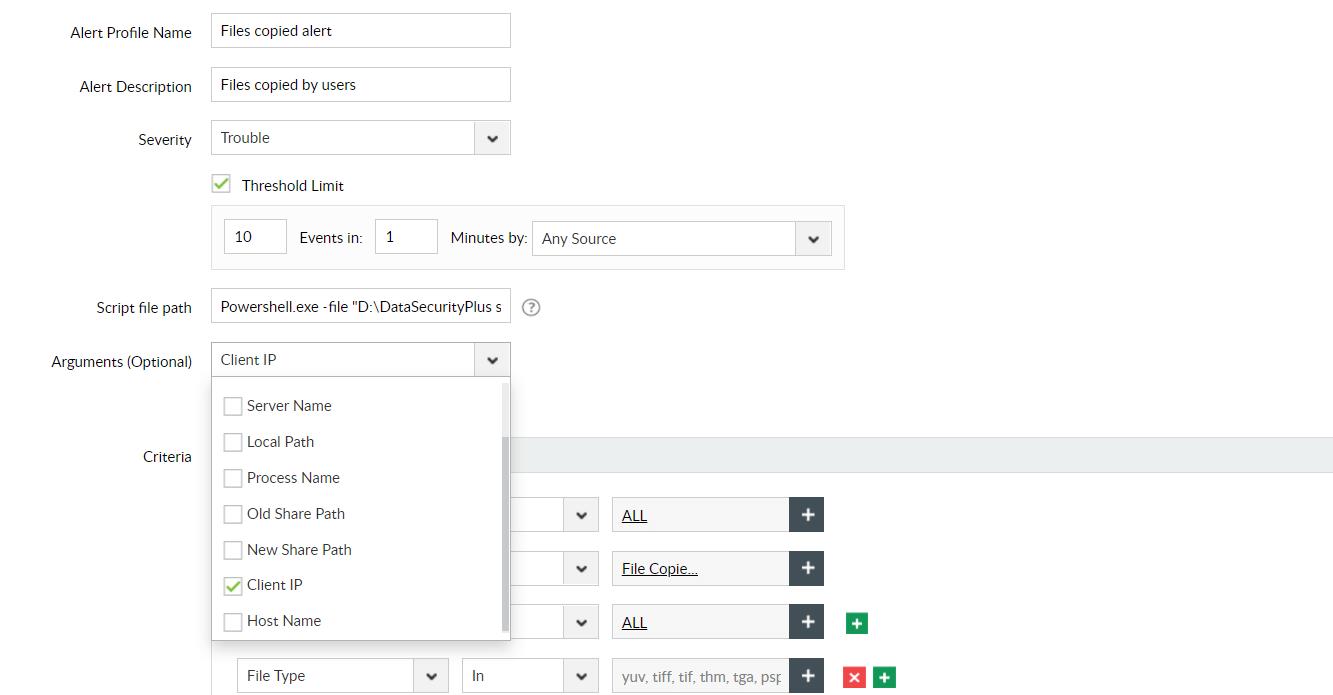Click the Alert Profile Name input field
This screenshot has height=695, width=1333.
(x=360, y=30)
